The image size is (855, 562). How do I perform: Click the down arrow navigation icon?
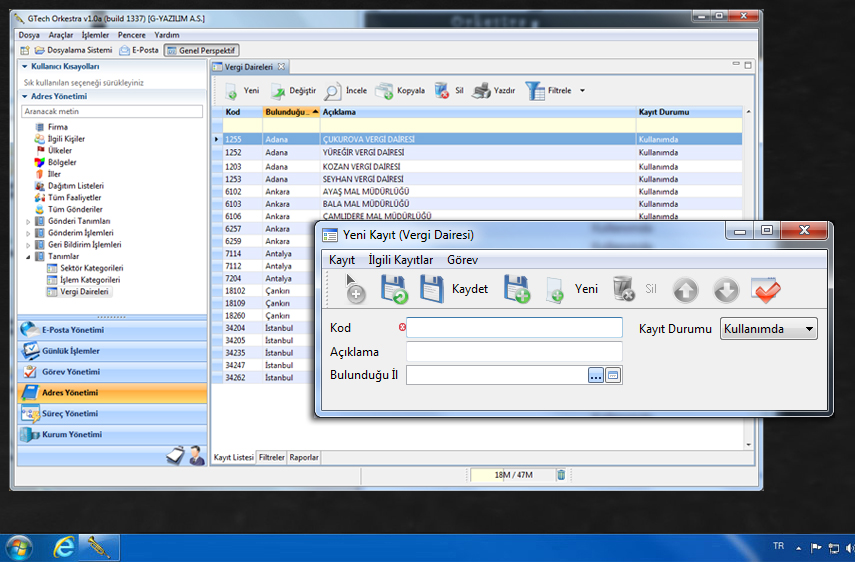pyautogui.click(x=726, y=290)
